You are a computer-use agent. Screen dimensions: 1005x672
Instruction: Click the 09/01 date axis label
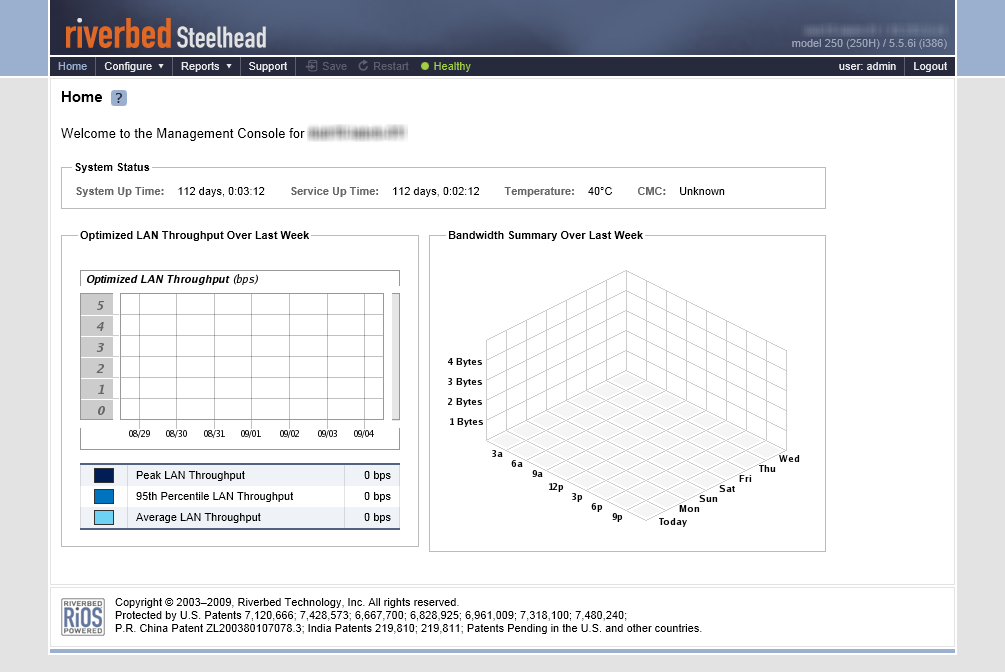251,433
